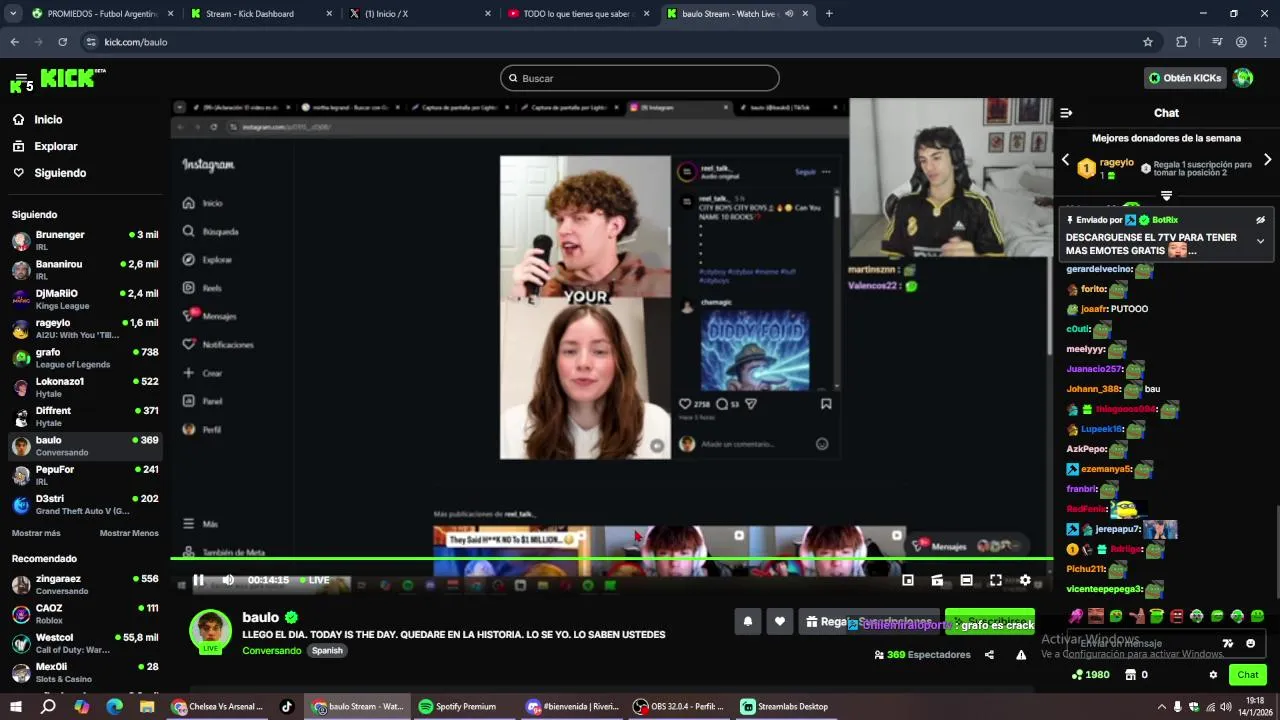Open Brunenger channel in sidebar

(x=85, y=240)
